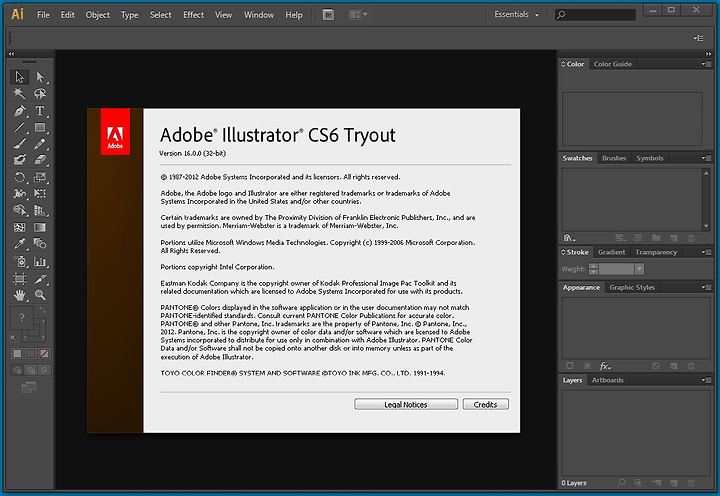Image resolution: width=720 pixels, height=496 pixels.
Task: Select the Width tool
Action: click(x=19, y=193)
